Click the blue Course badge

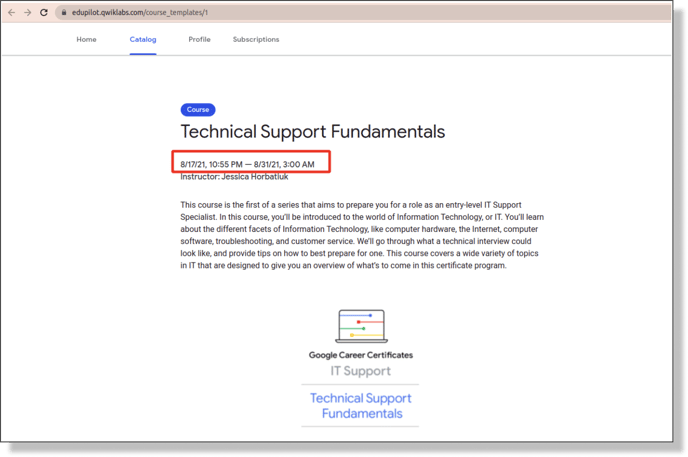(198, 110)
